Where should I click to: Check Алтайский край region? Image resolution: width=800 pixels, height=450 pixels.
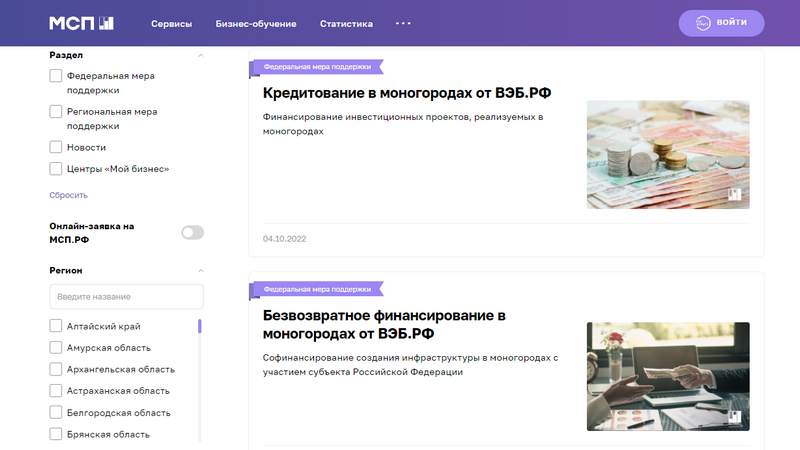[x=56, y=326]
